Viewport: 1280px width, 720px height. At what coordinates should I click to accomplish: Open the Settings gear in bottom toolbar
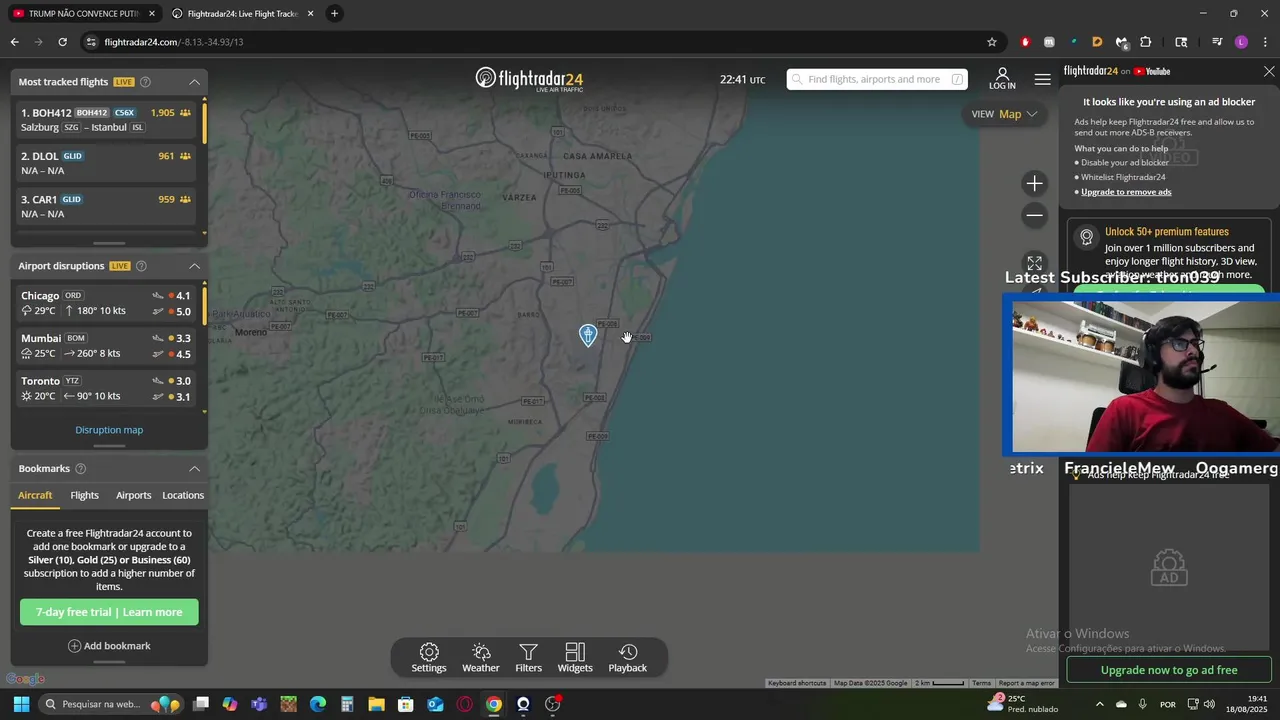(429, 658)
